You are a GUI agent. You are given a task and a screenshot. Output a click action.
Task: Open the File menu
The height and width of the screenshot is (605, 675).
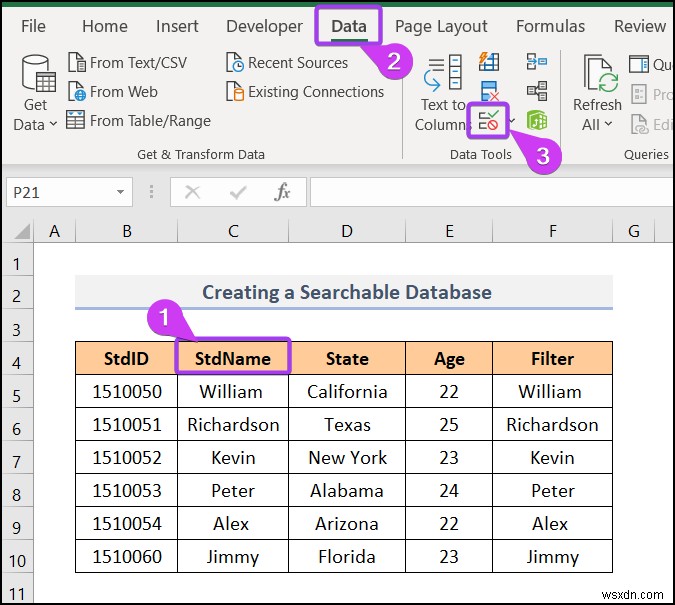click(x=33, y=27)
